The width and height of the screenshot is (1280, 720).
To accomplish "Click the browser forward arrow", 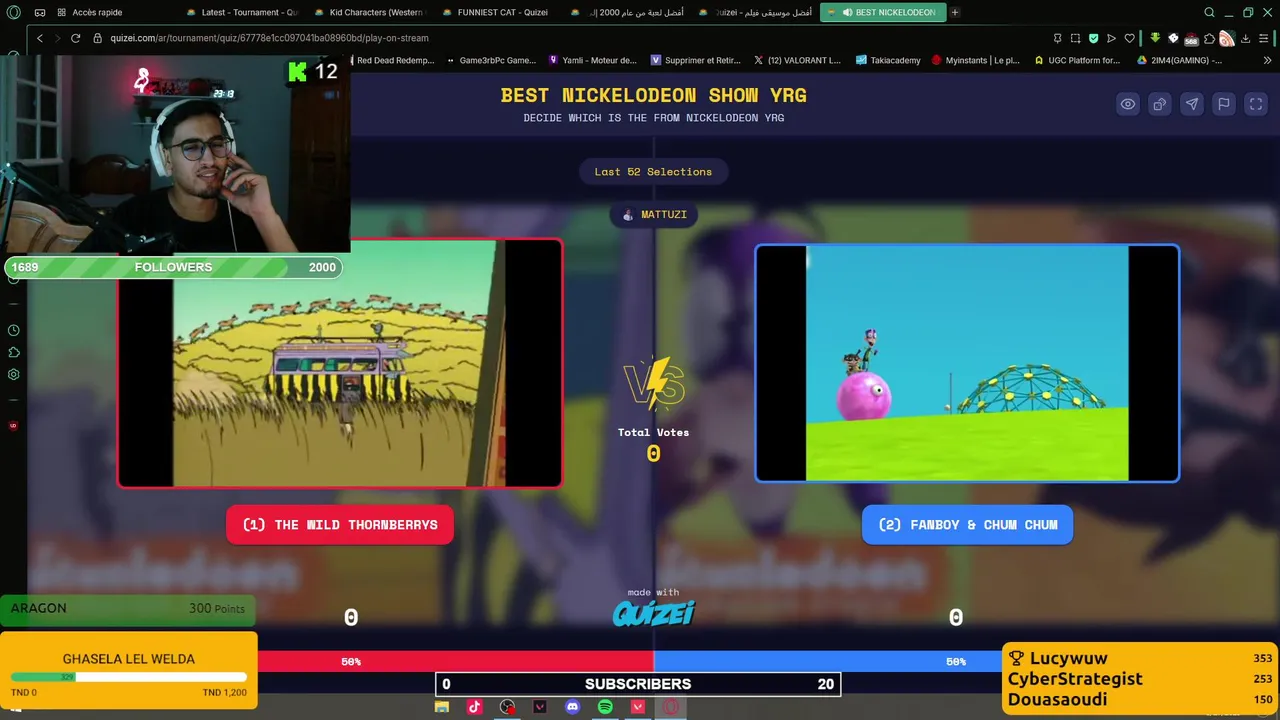I will click(57, 38).
